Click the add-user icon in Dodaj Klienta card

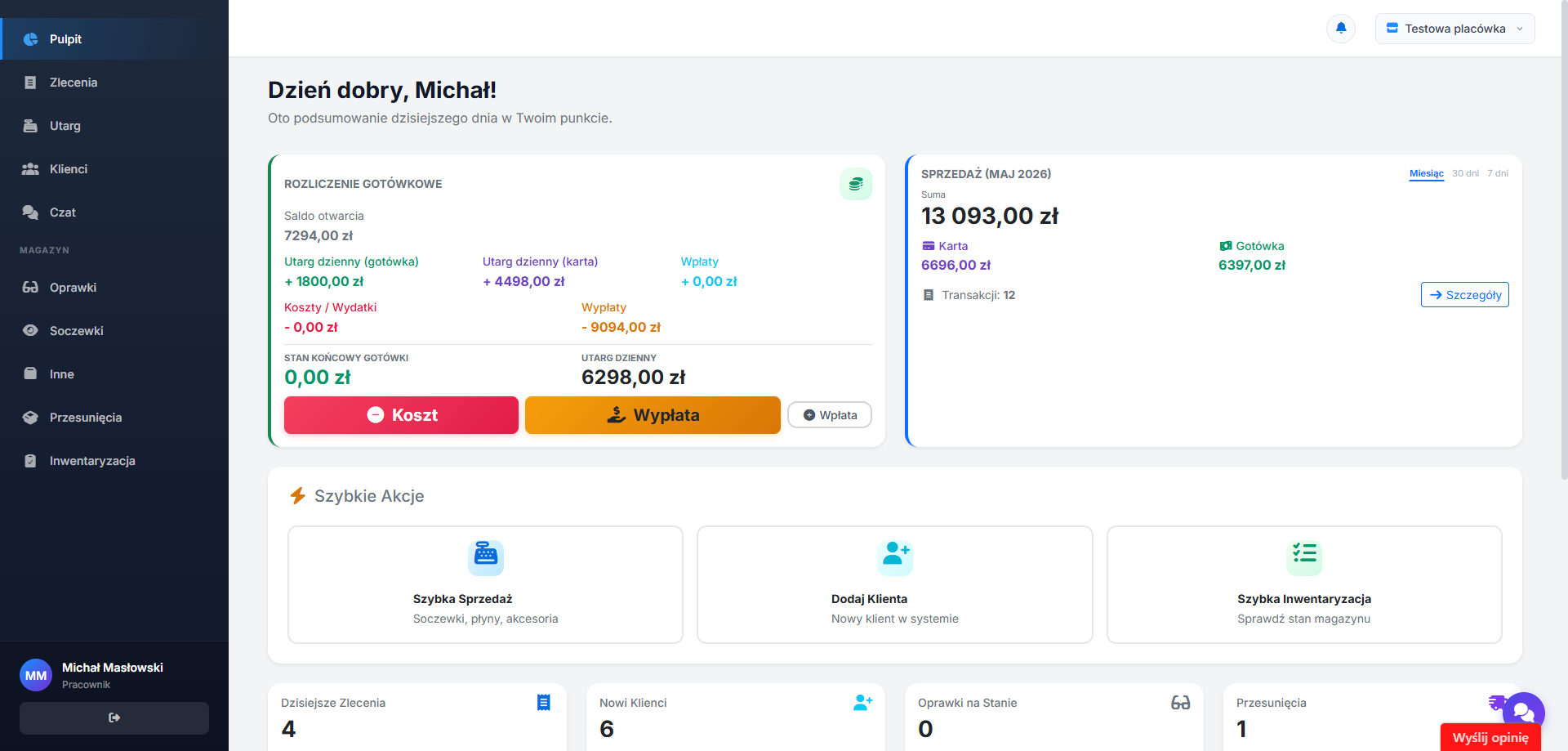895,557
